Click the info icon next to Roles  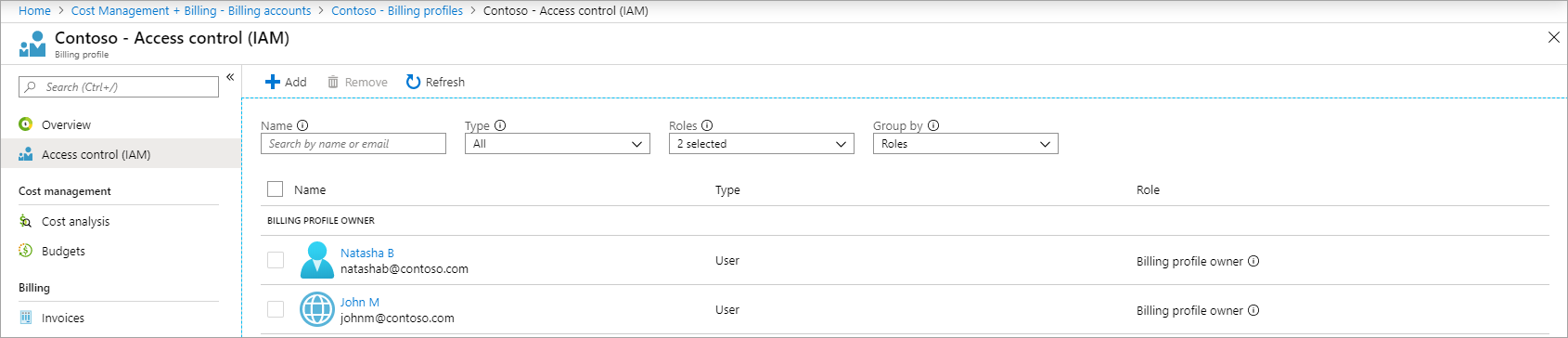point(707,125)
